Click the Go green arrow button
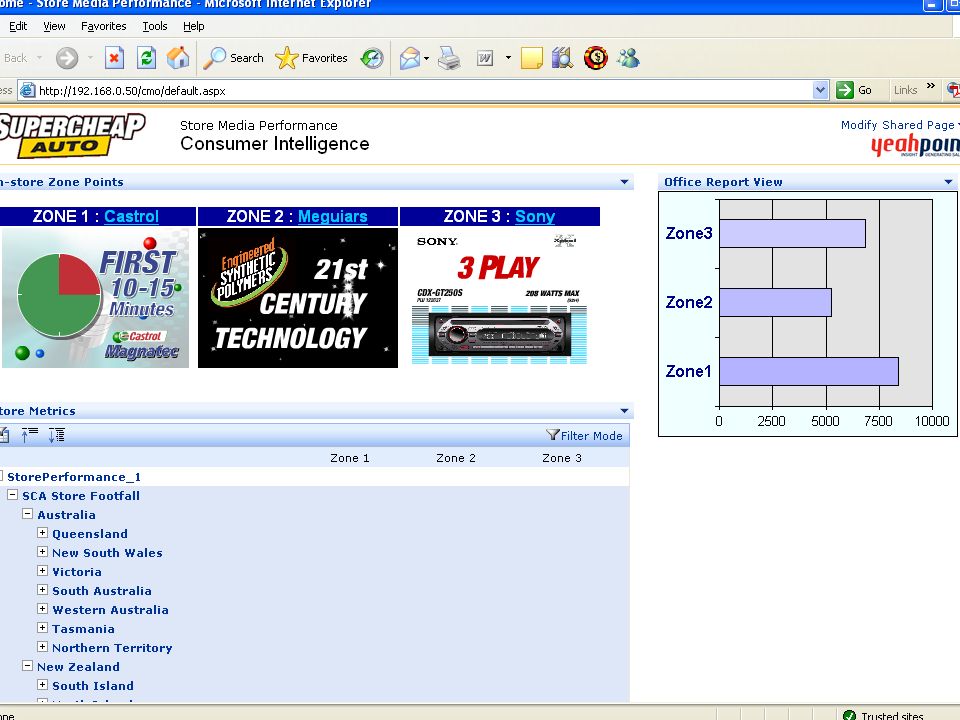 855,90
